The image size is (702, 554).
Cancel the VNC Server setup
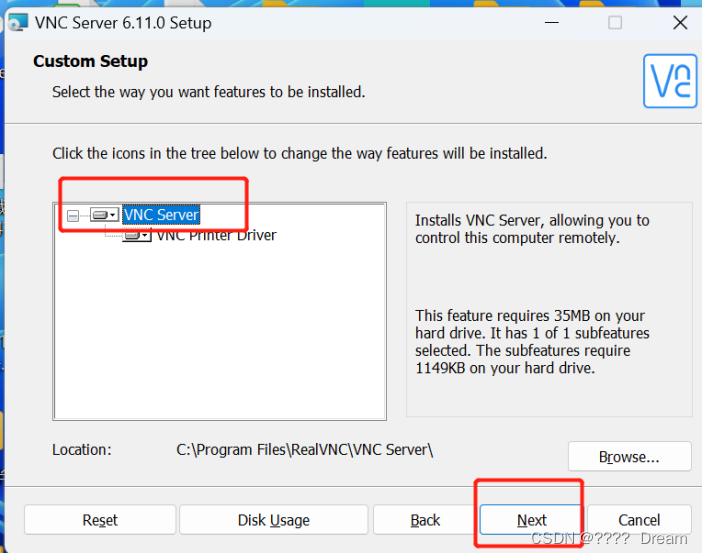click(x=639, y=520)
